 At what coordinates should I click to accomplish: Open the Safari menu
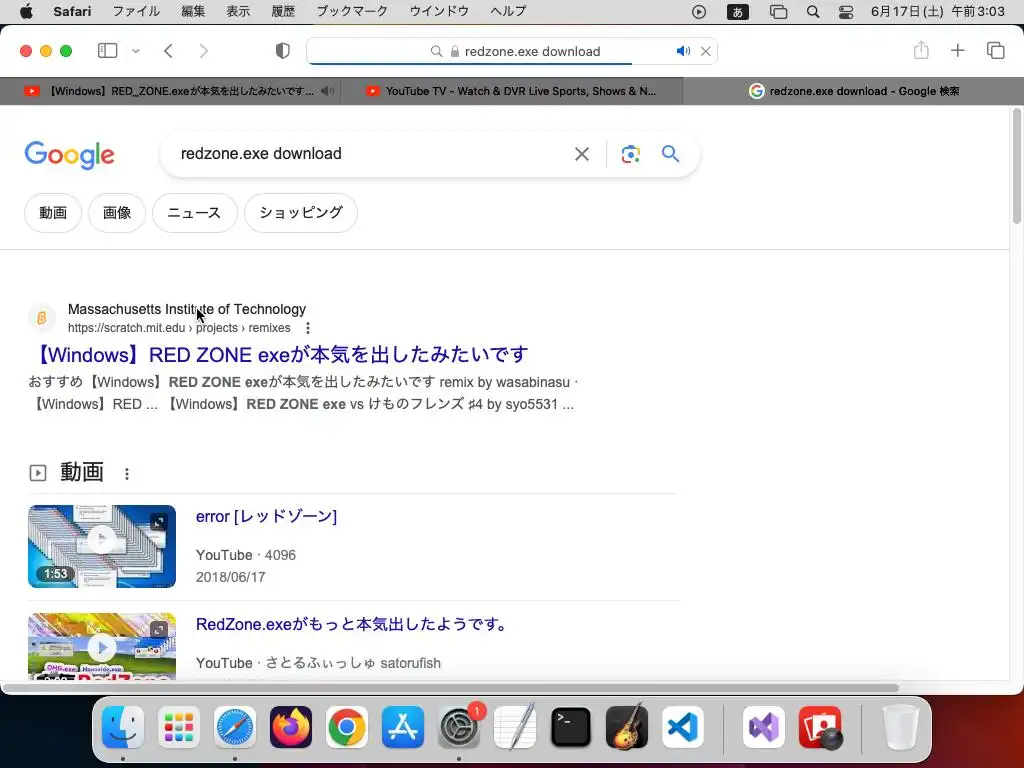click(72, 11)
